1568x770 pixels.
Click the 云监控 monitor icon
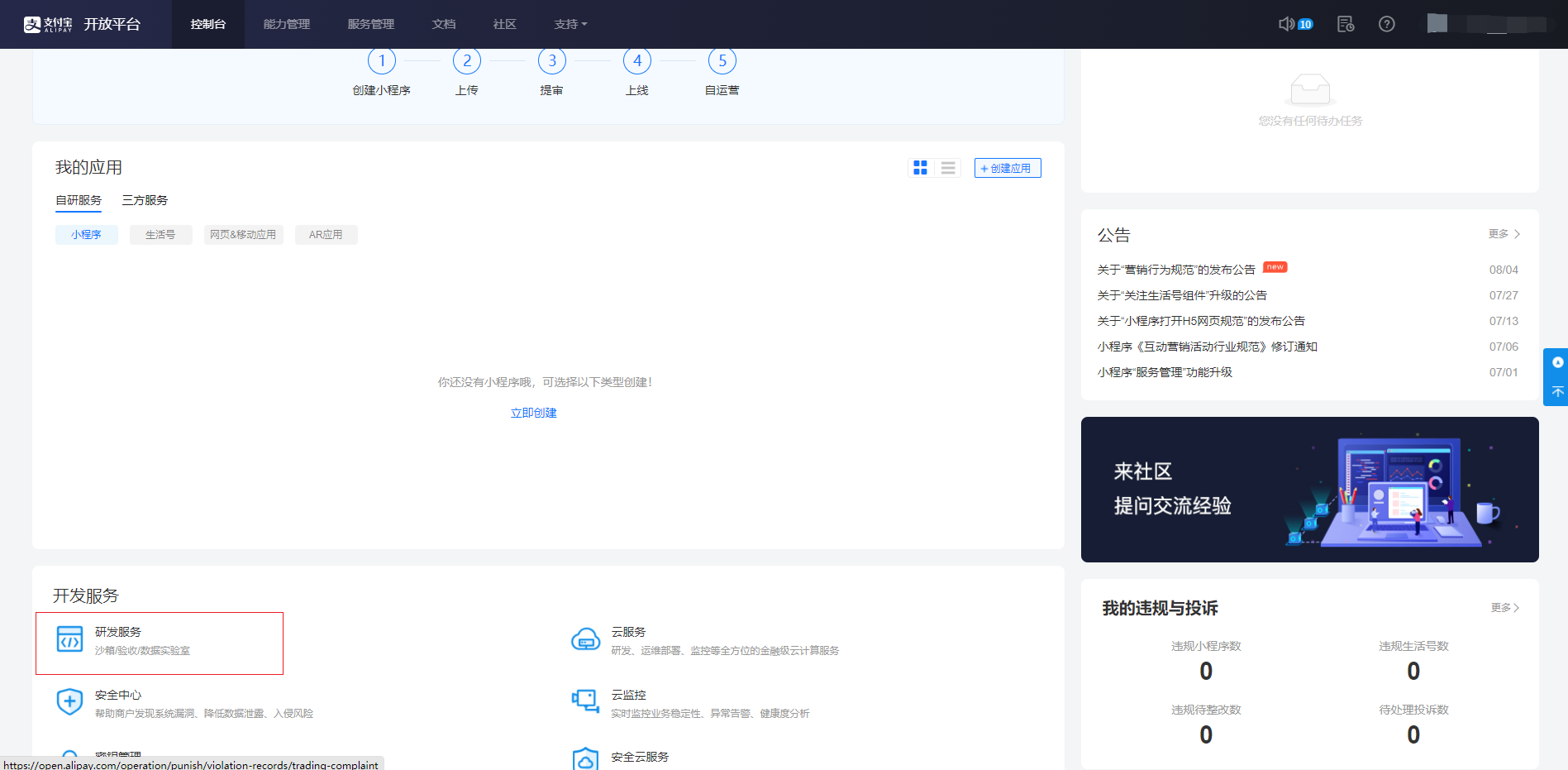pyautogui.click(x=586, y=701)
